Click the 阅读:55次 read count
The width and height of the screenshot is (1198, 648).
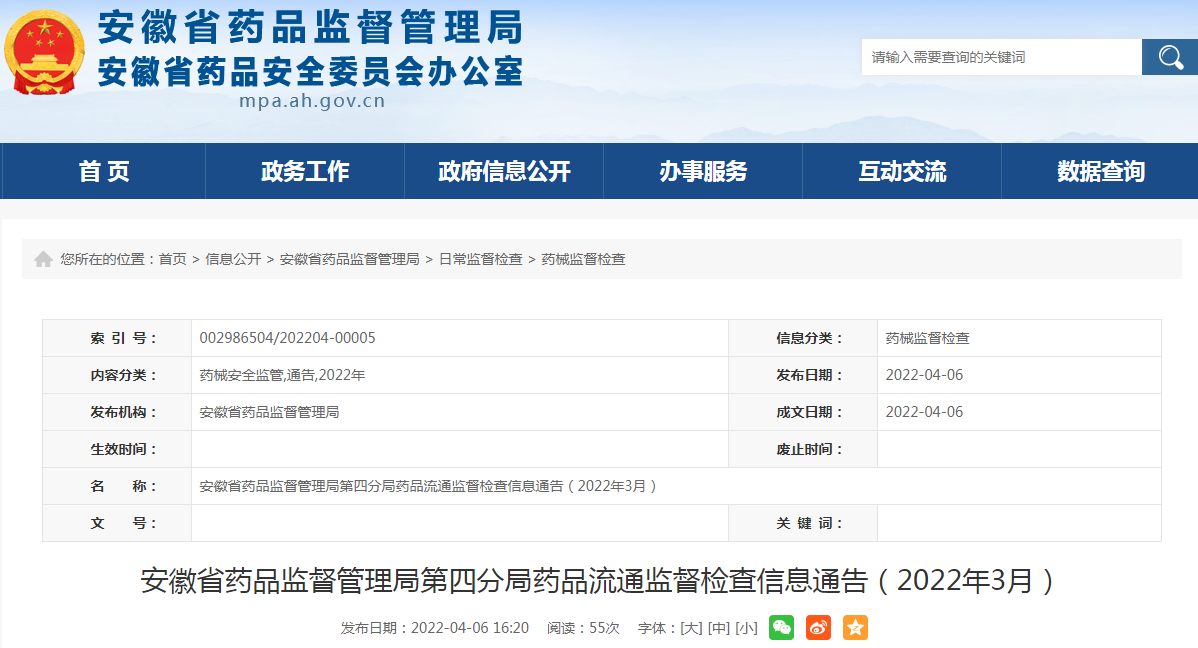(x=583, y=628)
